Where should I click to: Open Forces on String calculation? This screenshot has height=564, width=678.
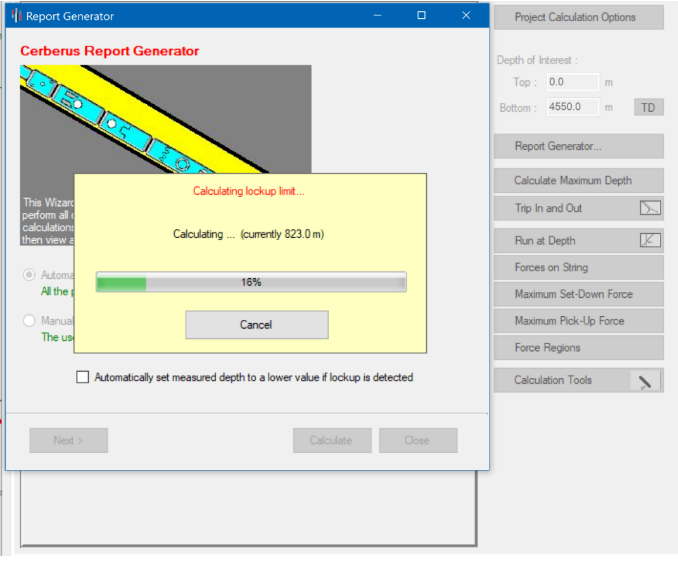[x=579, y=267]
